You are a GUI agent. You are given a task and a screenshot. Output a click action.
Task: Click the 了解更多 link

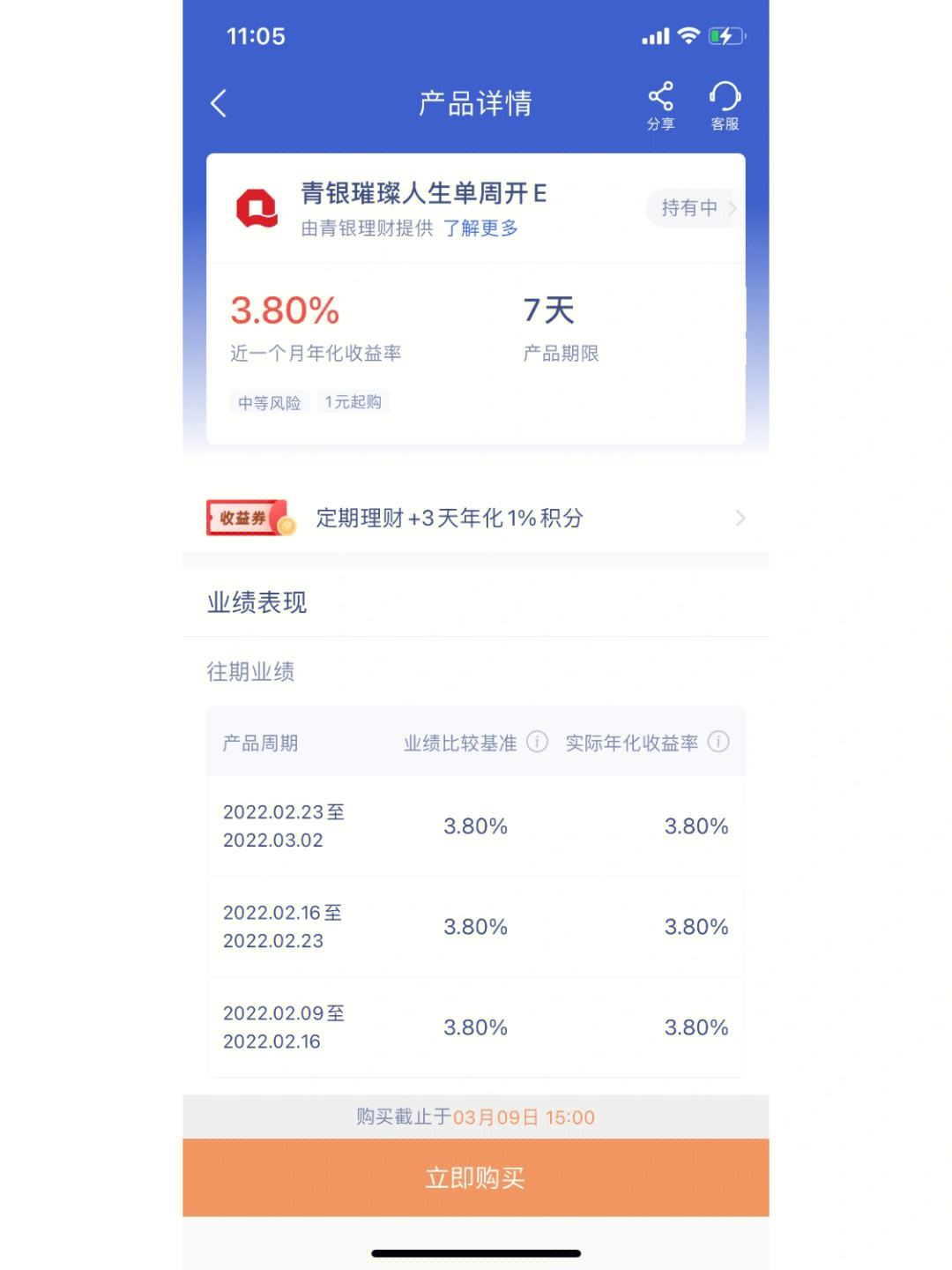click(480, 228)
